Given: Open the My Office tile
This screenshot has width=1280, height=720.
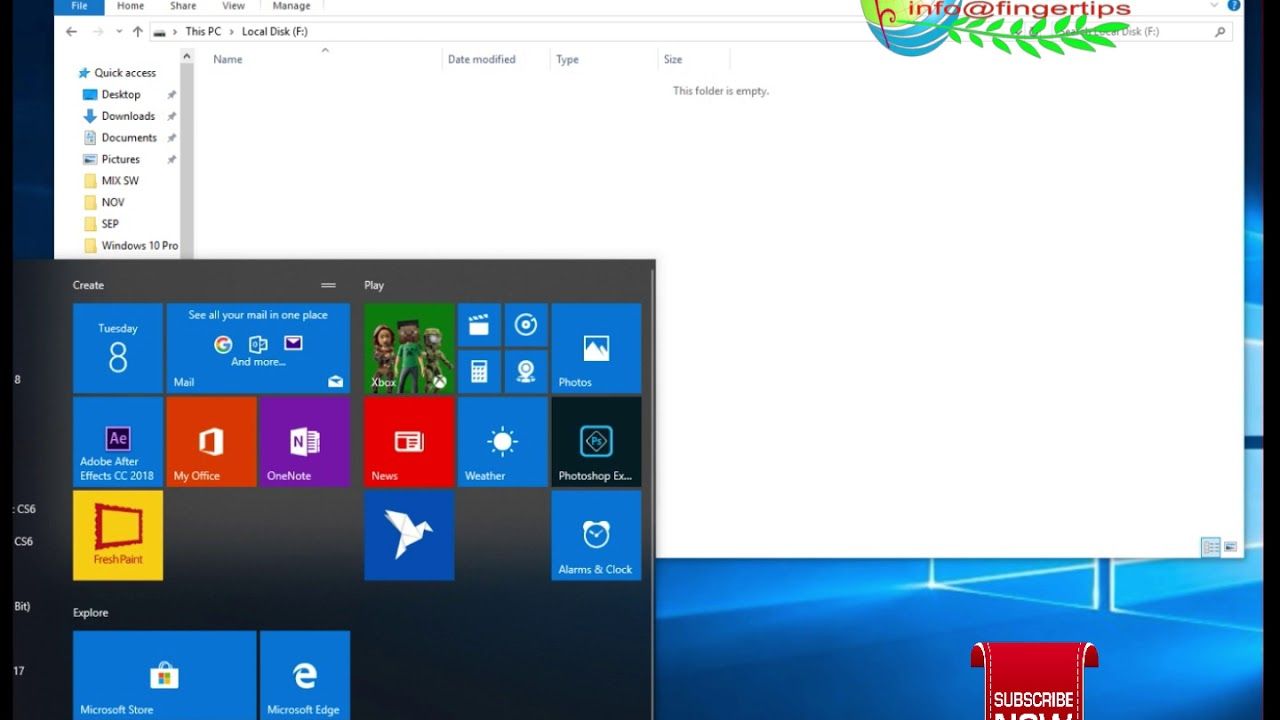Looking at the screenshot, I should 211,442.
